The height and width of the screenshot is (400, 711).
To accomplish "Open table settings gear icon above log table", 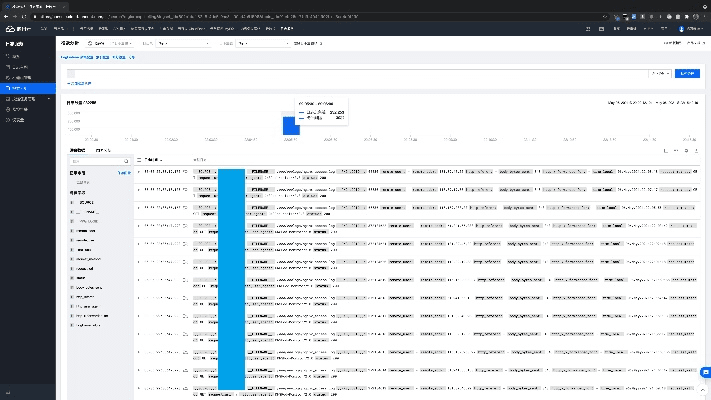I will (x=685, y=150).
